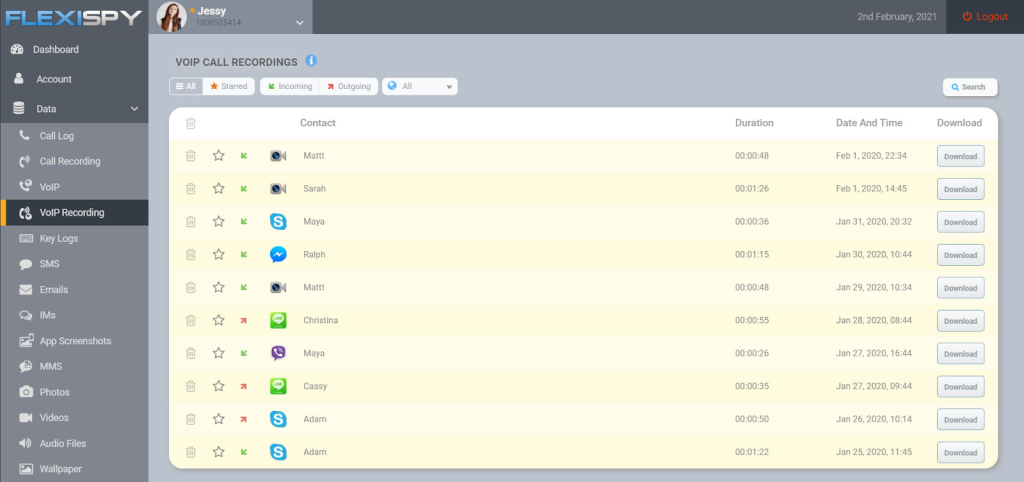
Task: Download Christina's recording
Action: pyautogui.click(x=961, y=321)
